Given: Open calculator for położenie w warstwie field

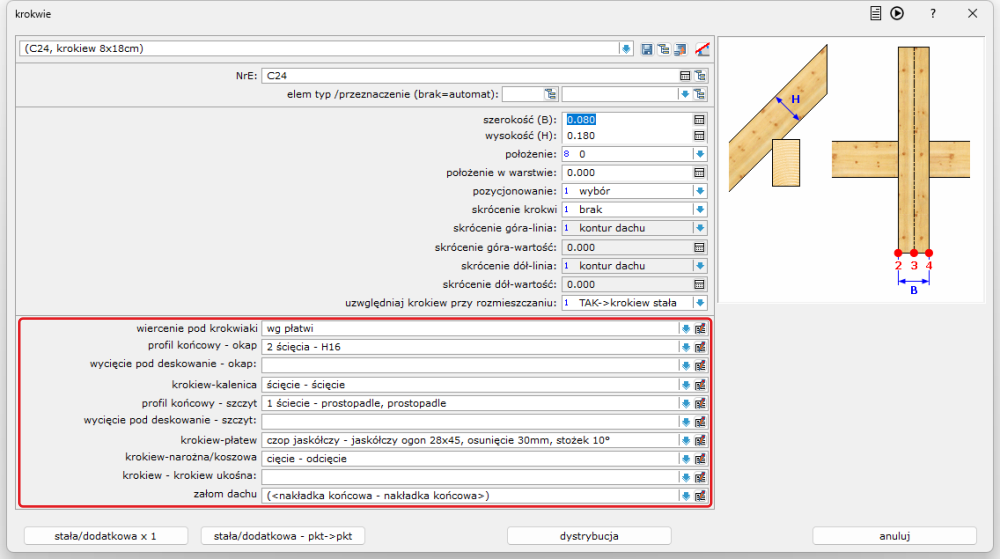Looking at the screenshot, I should 700,173.
